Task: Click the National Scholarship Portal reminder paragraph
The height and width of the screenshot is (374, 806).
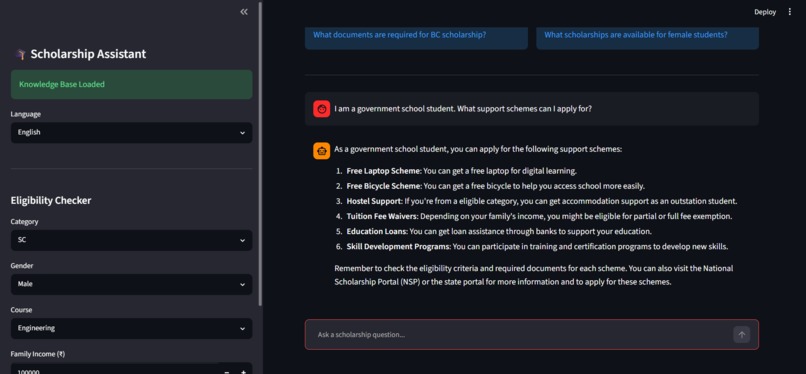Action: (534, 275)
